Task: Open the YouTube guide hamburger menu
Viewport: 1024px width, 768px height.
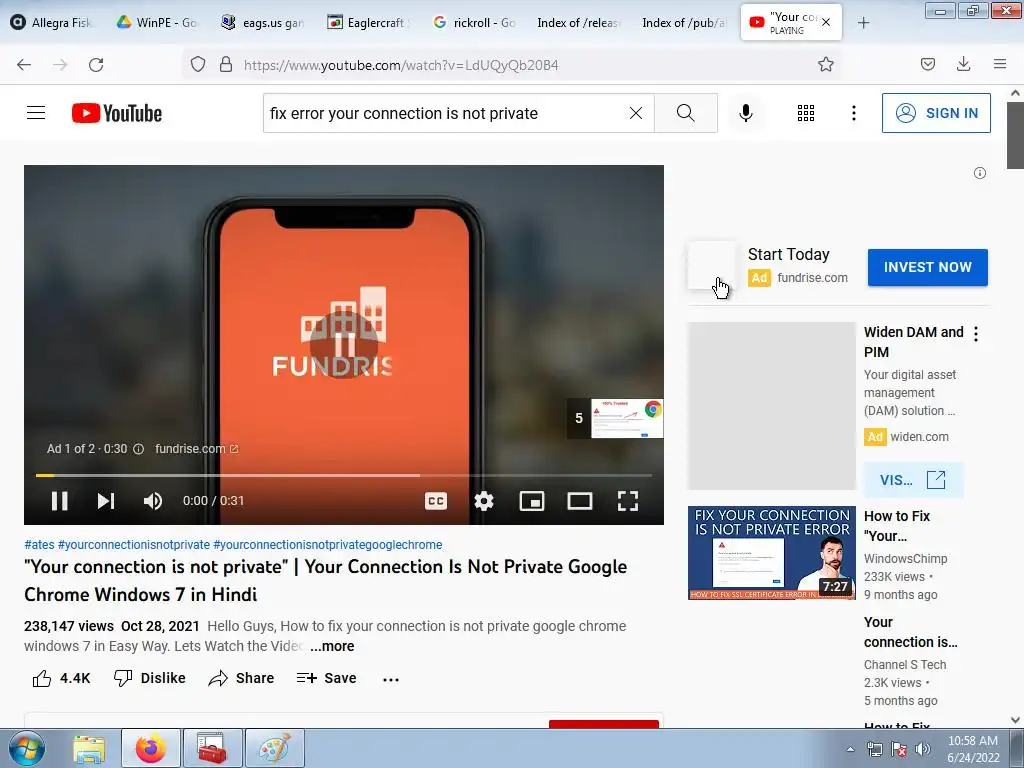Action: [36, 113]
